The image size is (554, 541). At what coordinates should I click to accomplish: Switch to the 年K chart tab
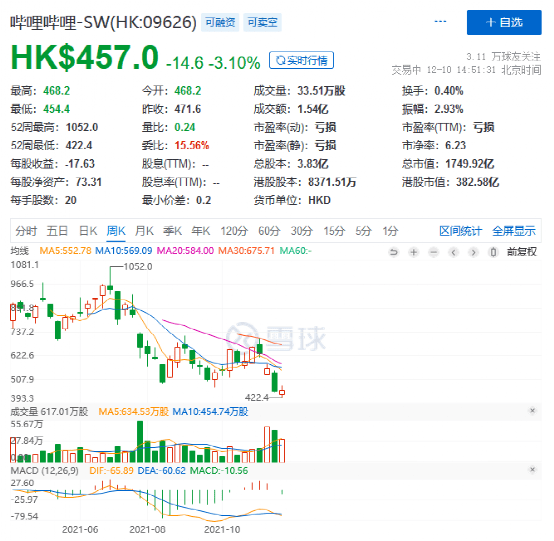click(x=201, y=231)
